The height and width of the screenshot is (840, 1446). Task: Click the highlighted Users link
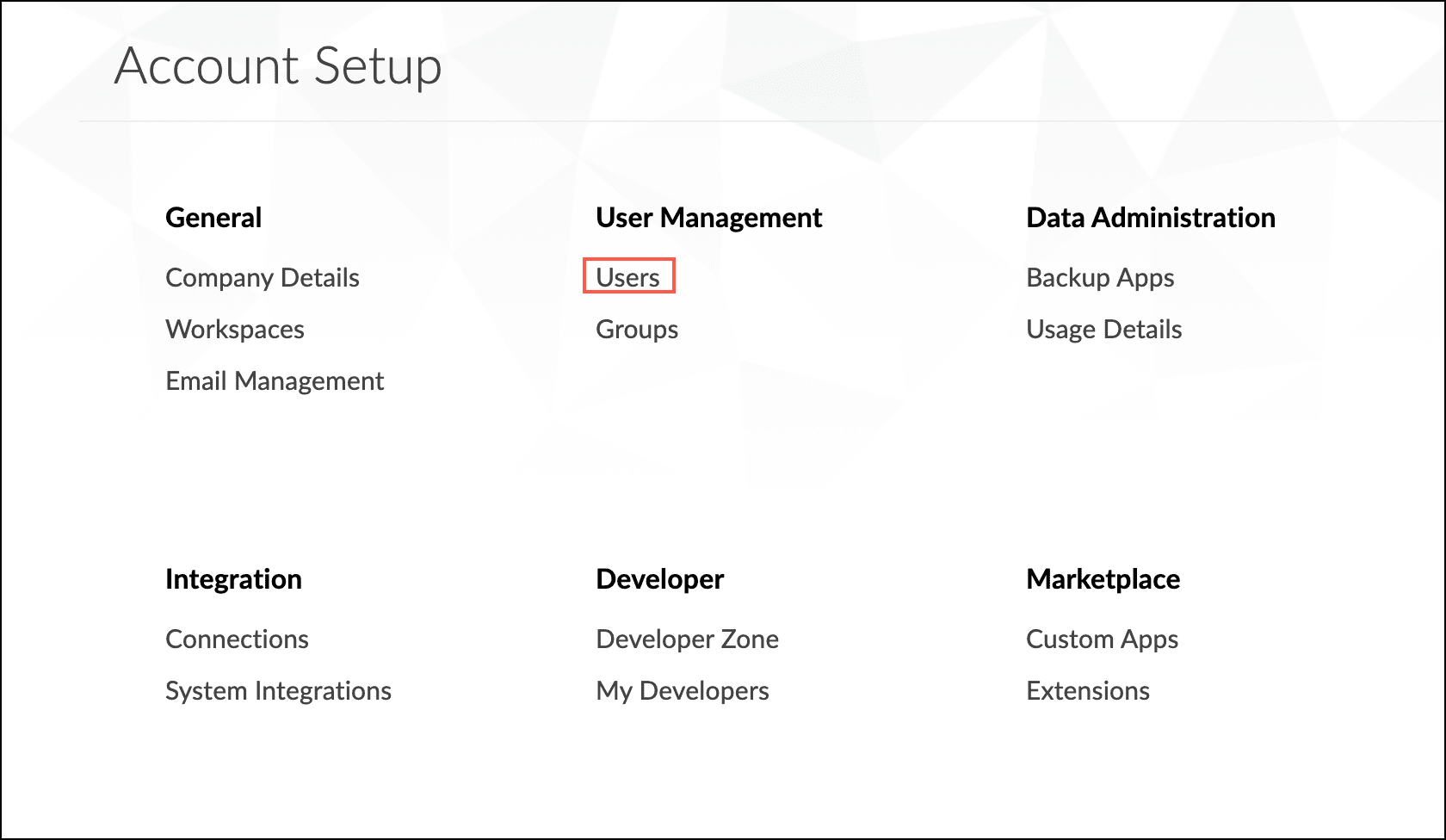pyautogui.click(x=628, y=277)
